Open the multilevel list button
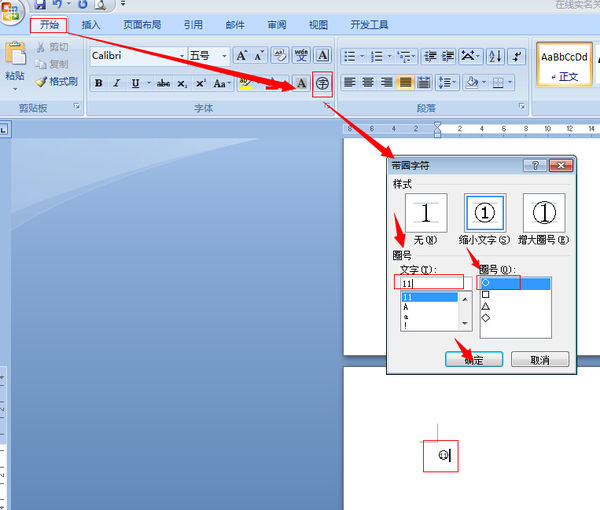The width and height of the screenshot is (600, 510). [406, 57]
